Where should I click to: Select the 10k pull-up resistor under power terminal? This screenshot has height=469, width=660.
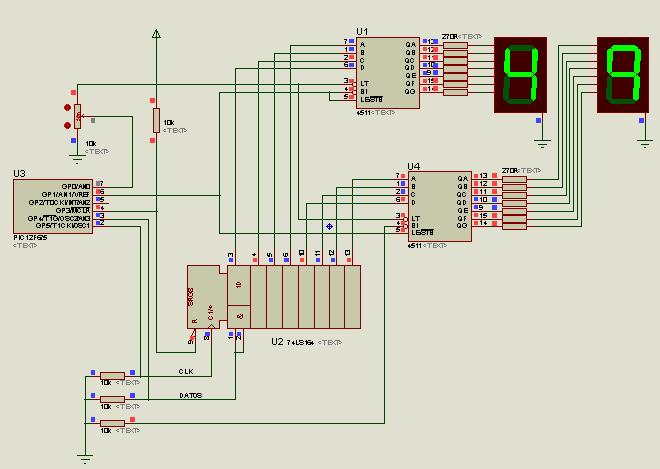(x=156, y=120)
